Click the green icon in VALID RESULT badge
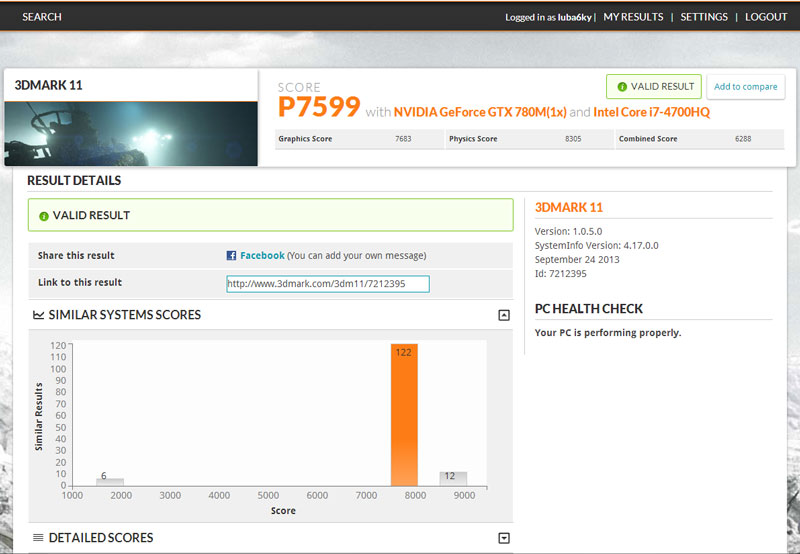 pos(622,87)
